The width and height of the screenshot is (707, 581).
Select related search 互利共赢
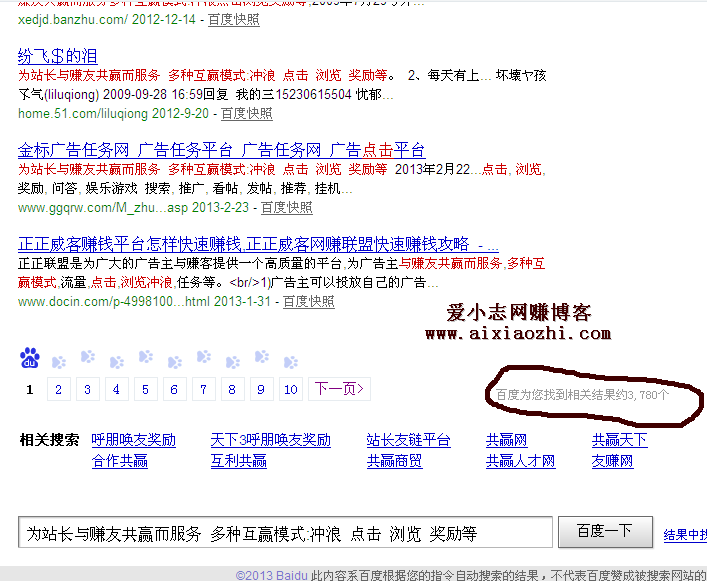[239, 461]
